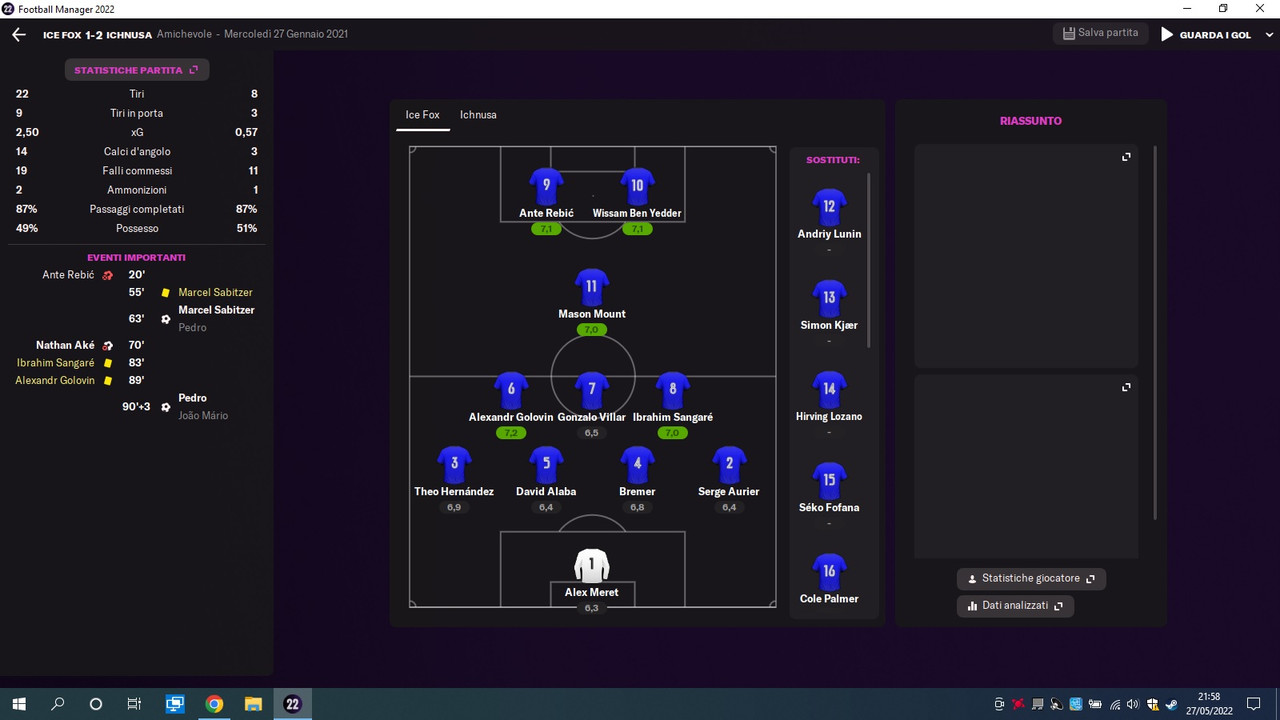Select goalkeeper Alex Meret white shirt
The width and height of the screenshot is (1280, 720).
591,565
